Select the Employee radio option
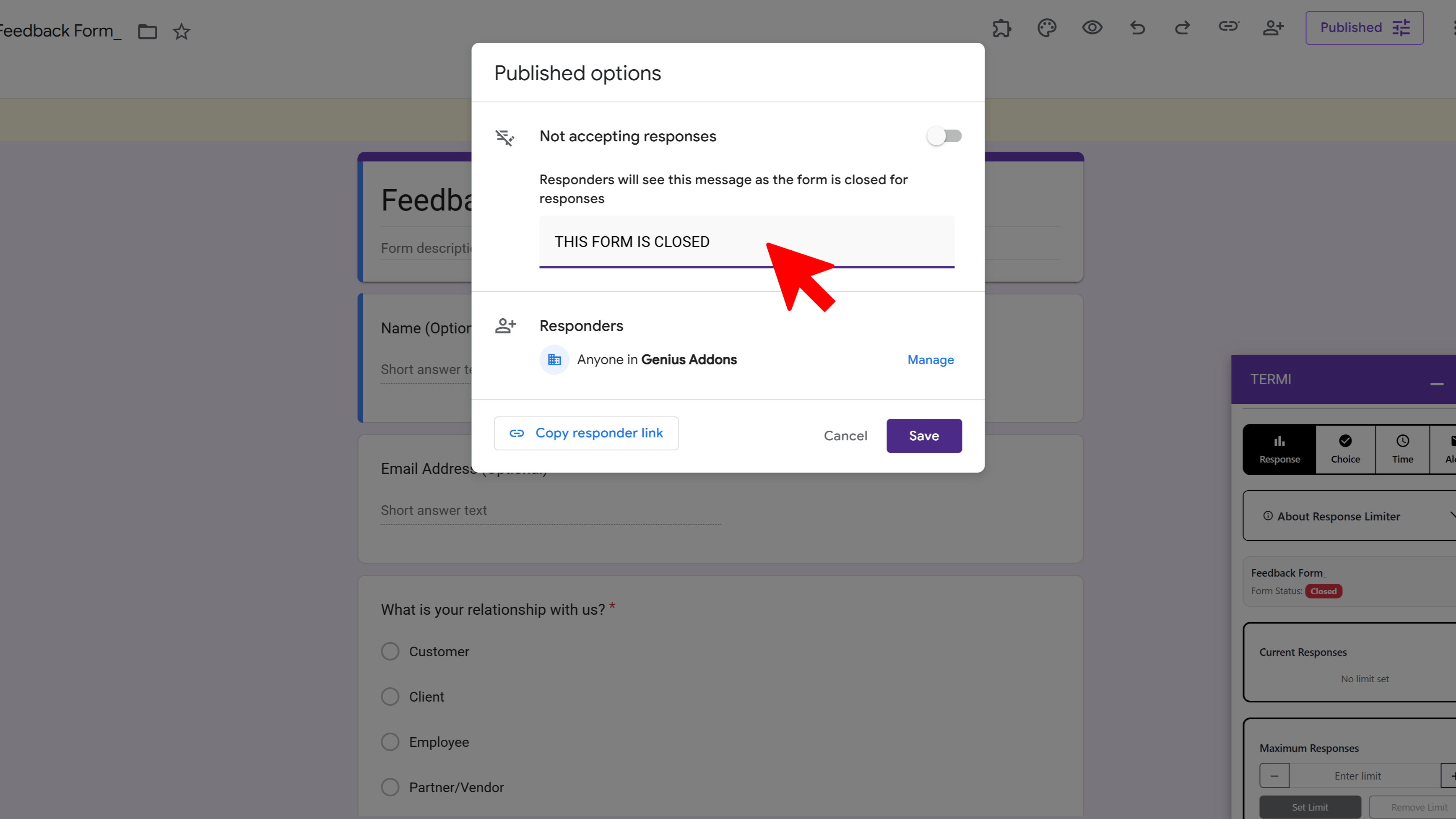Screen dimensions: 1456x819 click(x=390, y=742)
